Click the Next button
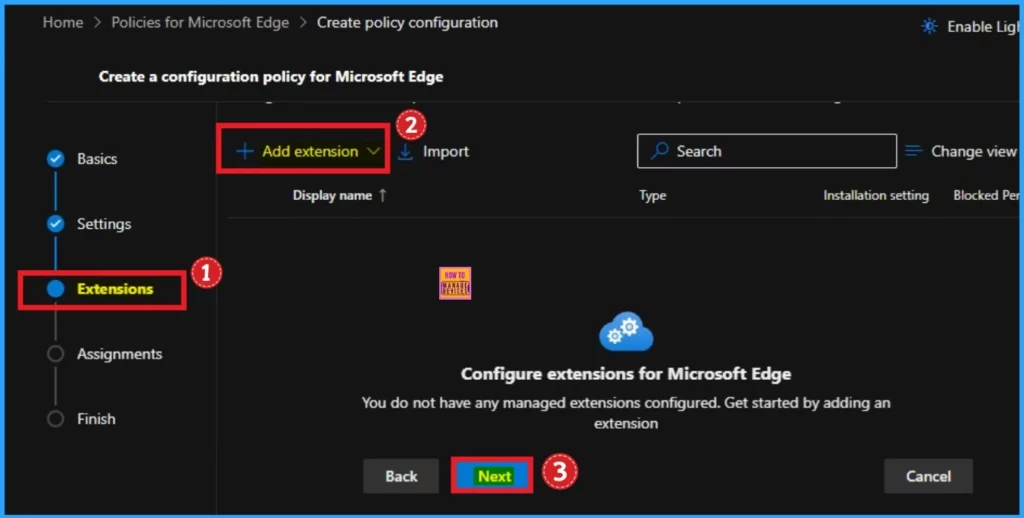The width and height of the screenshot is (1024, 518). [494, 476]
